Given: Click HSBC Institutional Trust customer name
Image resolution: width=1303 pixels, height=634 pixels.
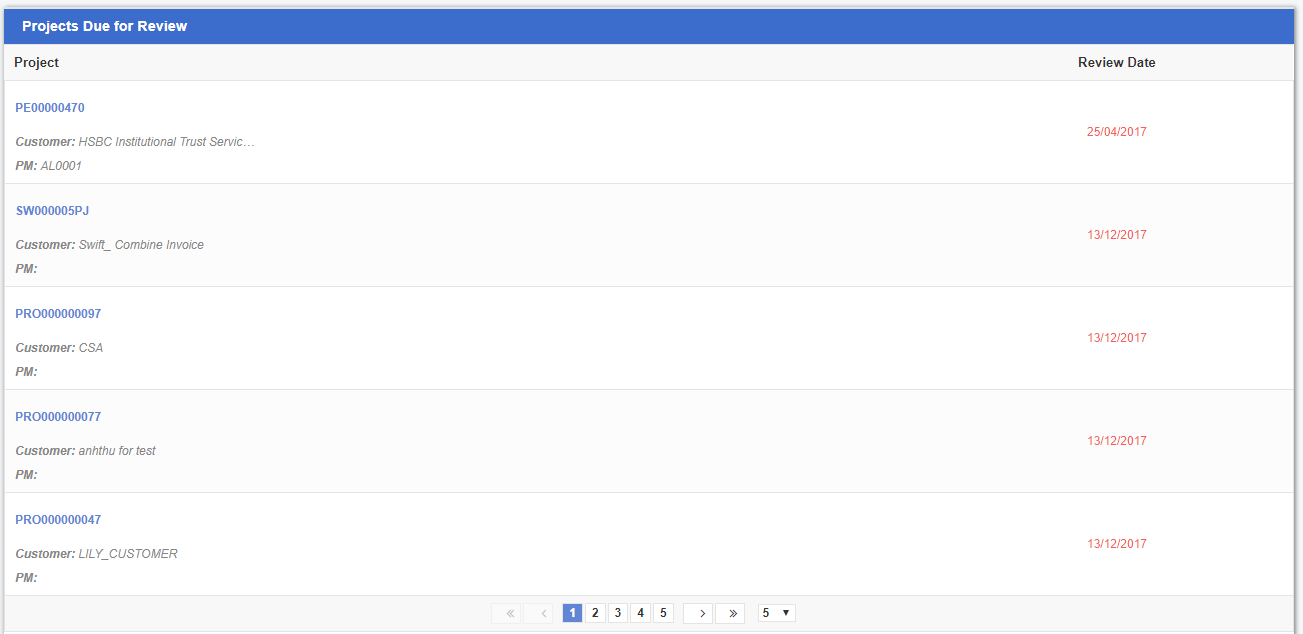Looking at the screenshot, I should [166, 142].
